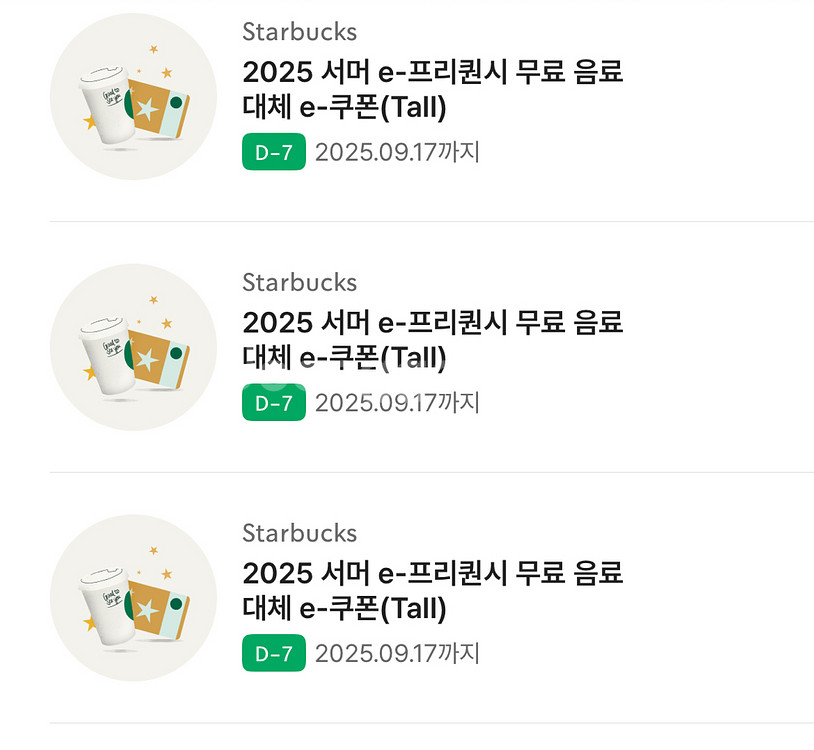Tap the 대체 e-쿠폰(Tall) text on first coupon
The image size is (814, 750).
click(344, 107)
